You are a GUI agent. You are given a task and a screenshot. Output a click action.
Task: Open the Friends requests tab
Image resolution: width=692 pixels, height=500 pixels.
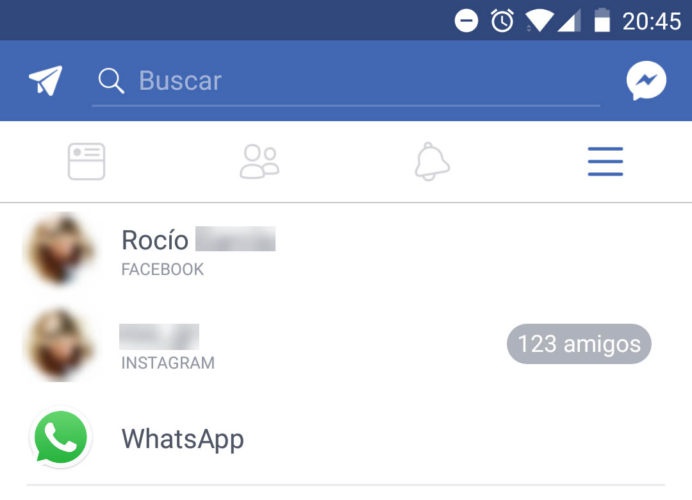click(x=260, y=162)
